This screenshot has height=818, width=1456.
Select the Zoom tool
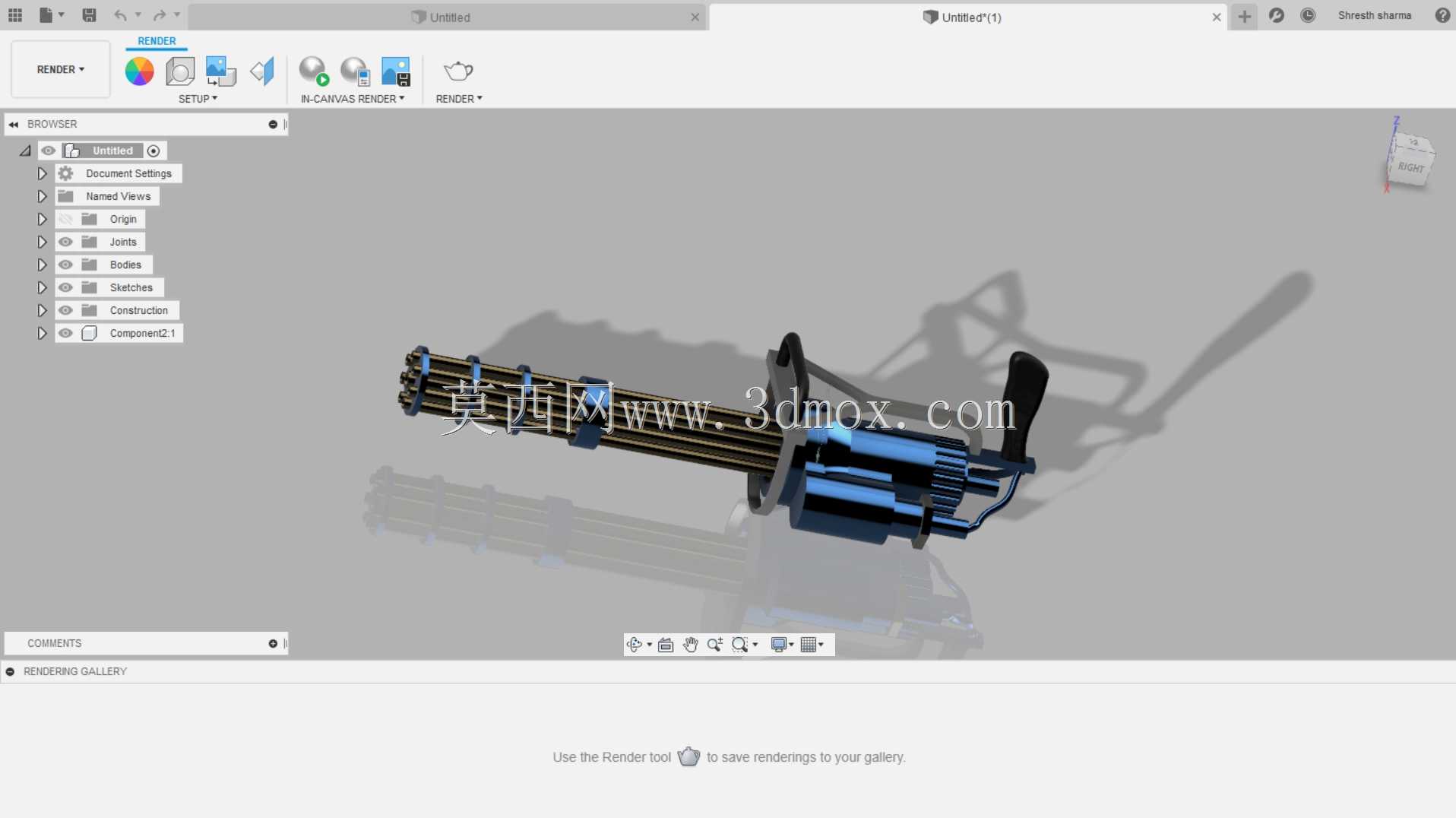[714, 645]
